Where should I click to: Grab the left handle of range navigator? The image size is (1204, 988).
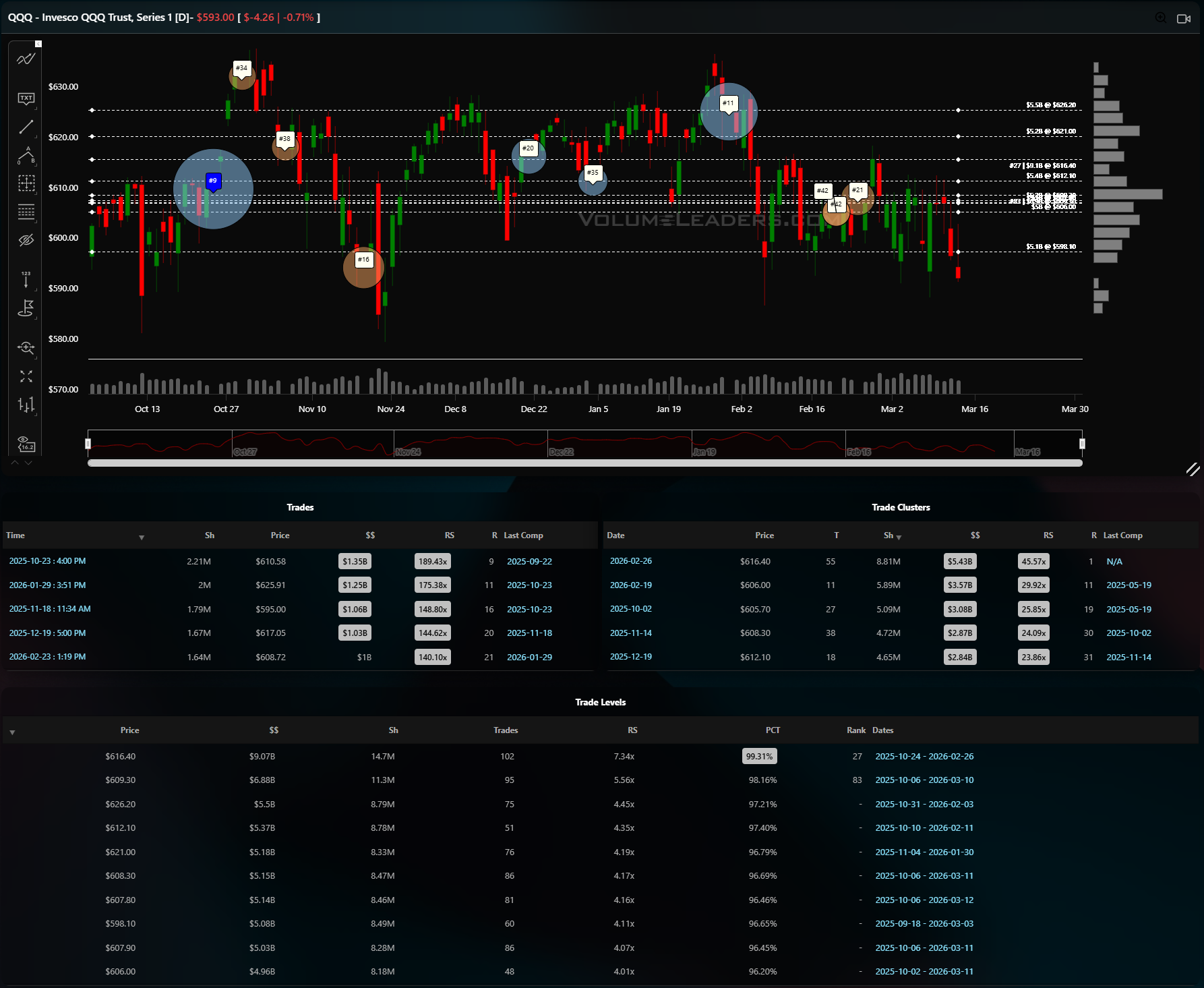click(x=88, y=444)
